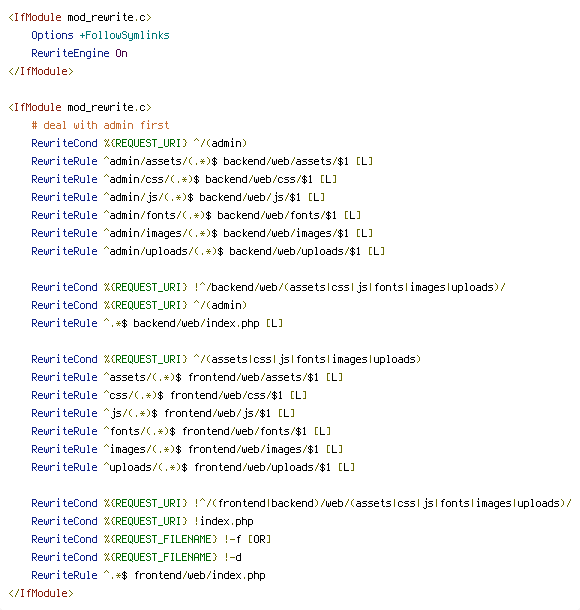The height and width of the screenshot is (610, 580).
Task: Click the admin/js RewriteRule line
Action: tap(178, 197)
